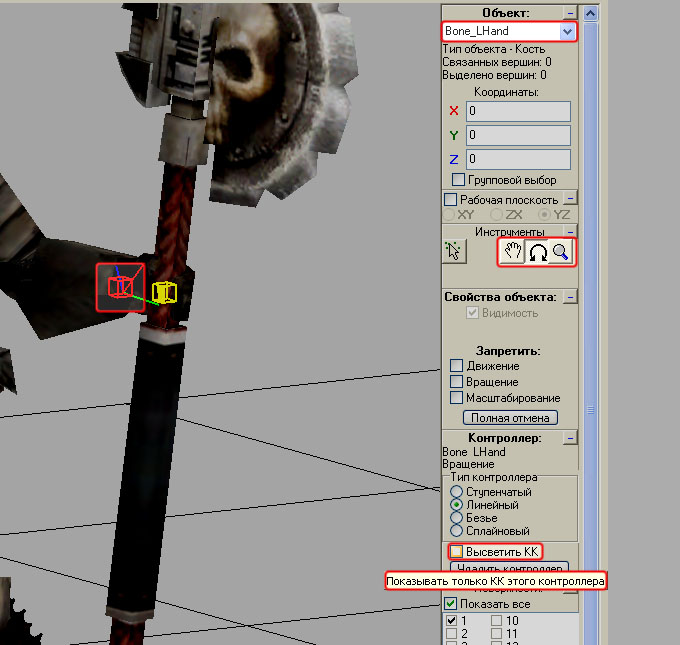Select Линейный controller type
The image size is (680, 645).
tap(456, 504)
